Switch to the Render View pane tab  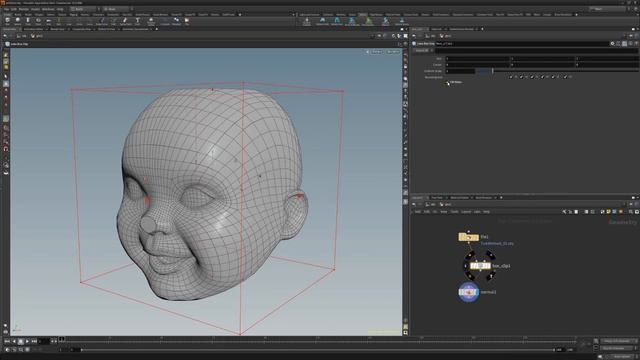pos(58,29)
